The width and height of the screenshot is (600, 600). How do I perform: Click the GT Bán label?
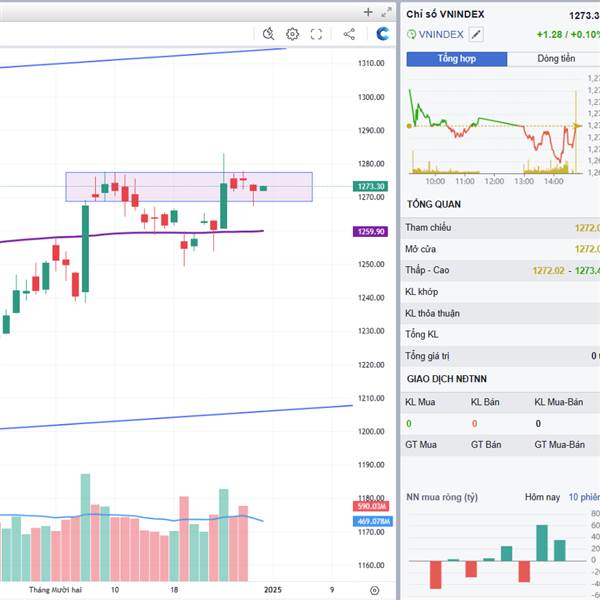click(x=486, y=445)
